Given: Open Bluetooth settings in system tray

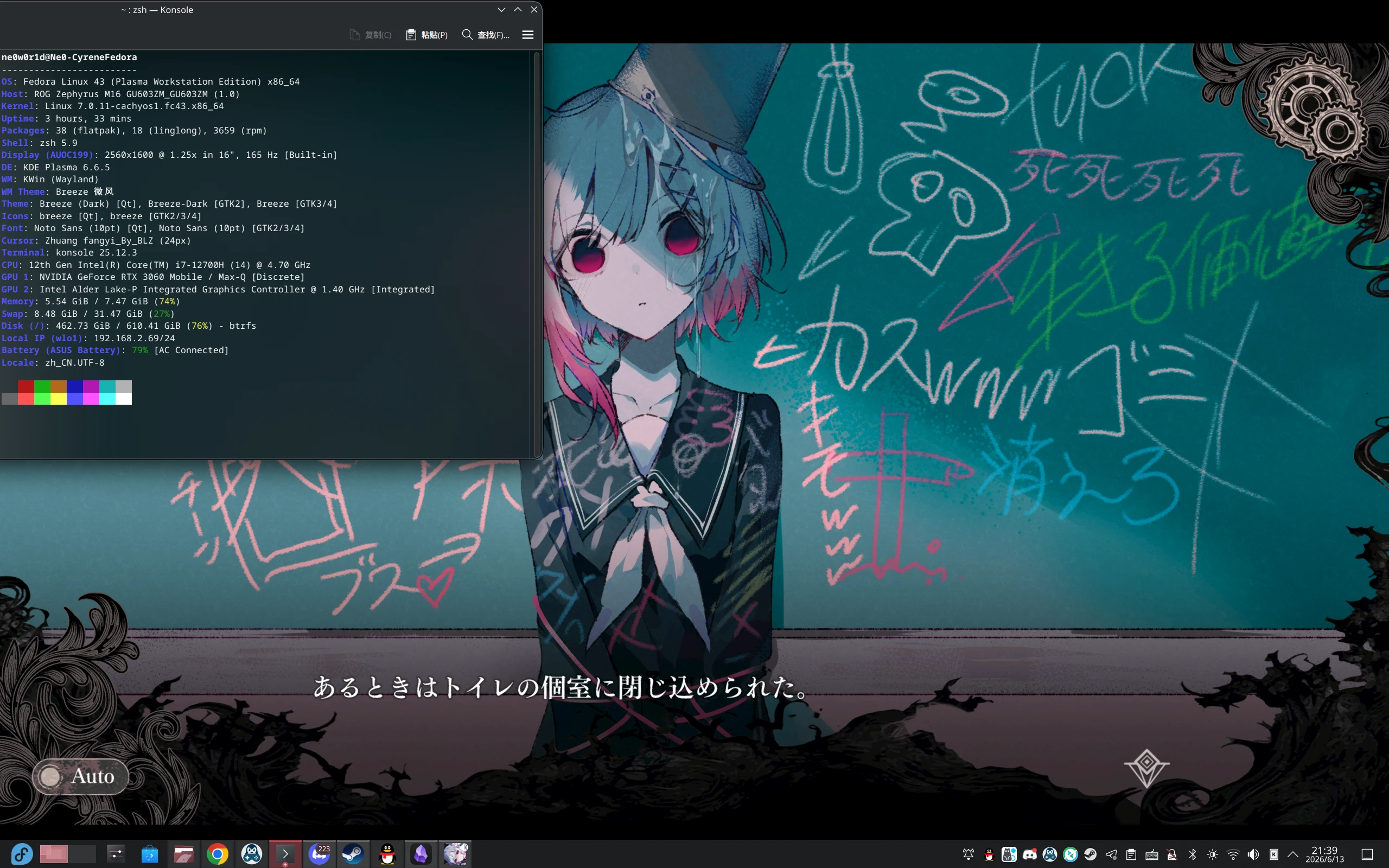Looking at the screenshot, I should pyautogui.click(x=1193, y=854).
